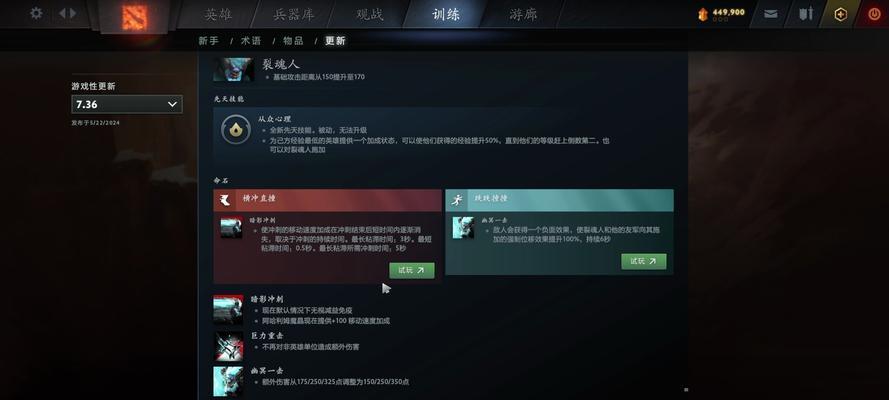Click the 裂魂人 hero portrait
The height and width of the screenshot is (400, 889).
click(x=234, y=69)
